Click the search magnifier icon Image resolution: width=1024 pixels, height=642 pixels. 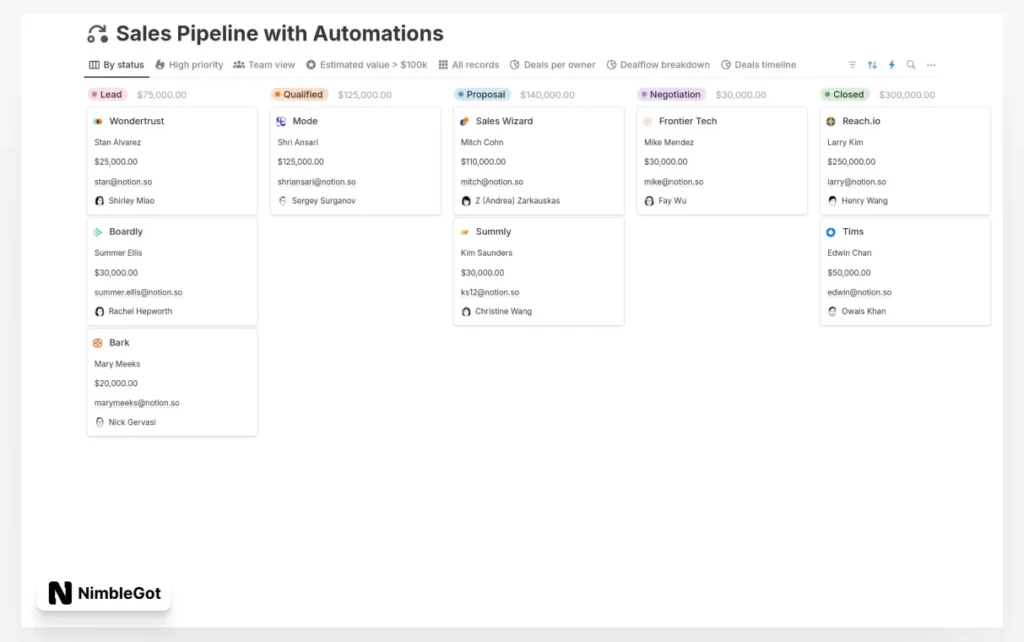click(911, 65)
